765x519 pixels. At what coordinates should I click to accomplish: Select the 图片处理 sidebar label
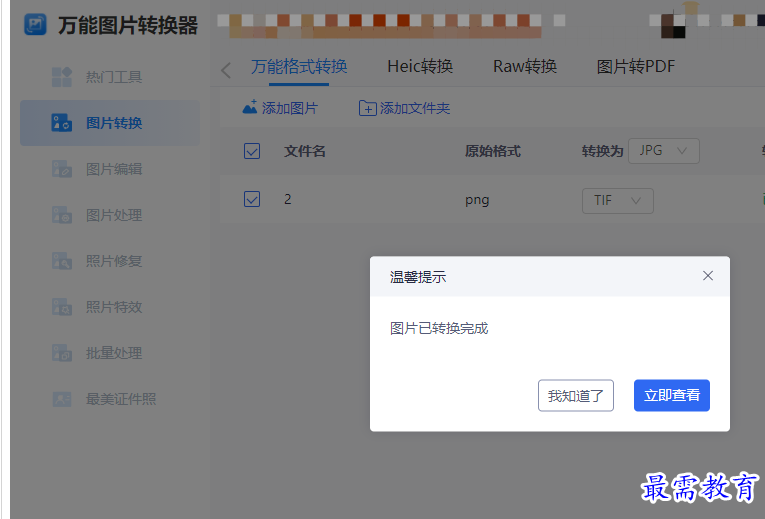114,215
